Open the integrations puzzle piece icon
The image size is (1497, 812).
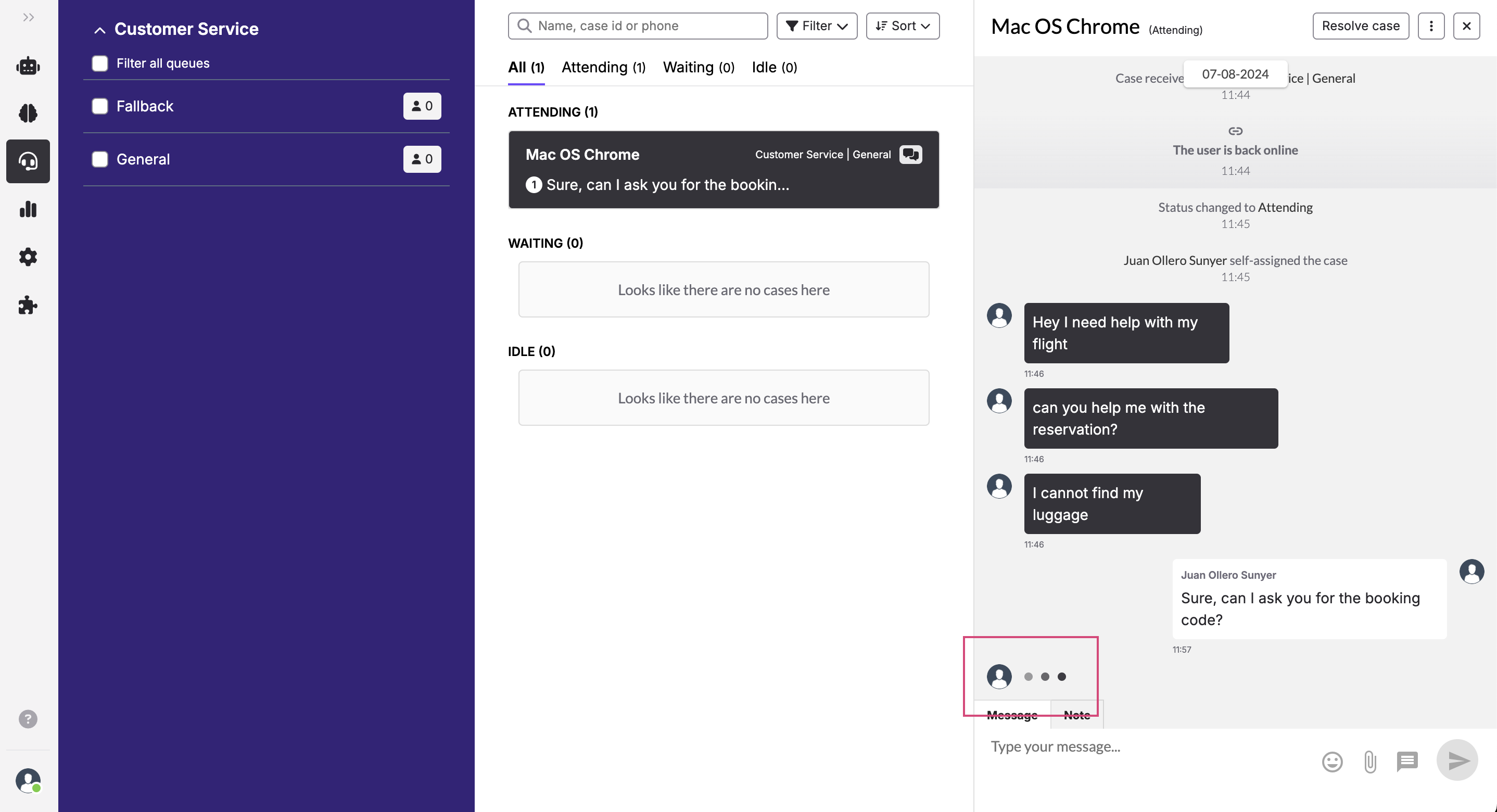[28, 305]
